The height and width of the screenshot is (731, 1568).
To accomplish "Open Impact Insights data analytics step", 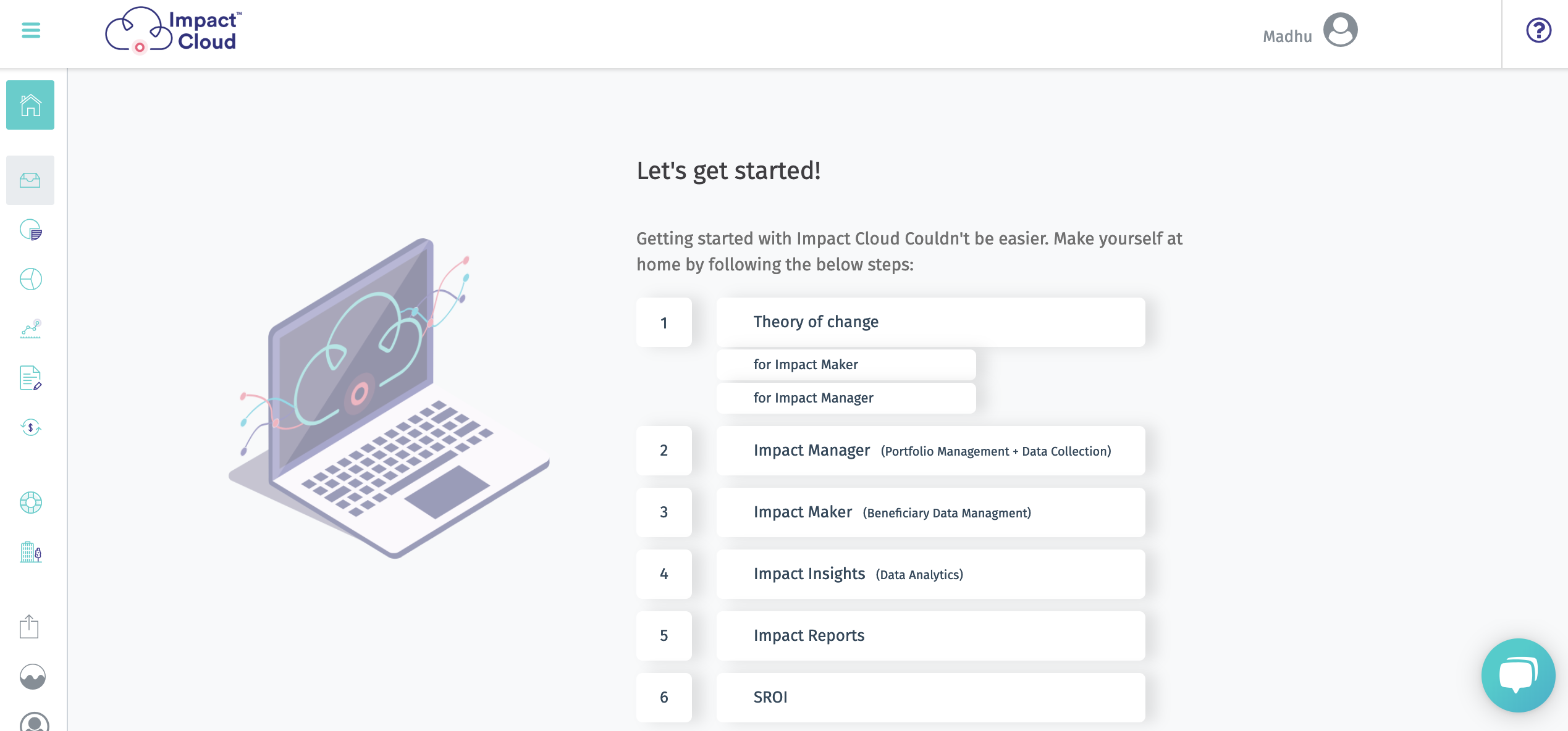I will pyautogui.click(x=930, y=574).
